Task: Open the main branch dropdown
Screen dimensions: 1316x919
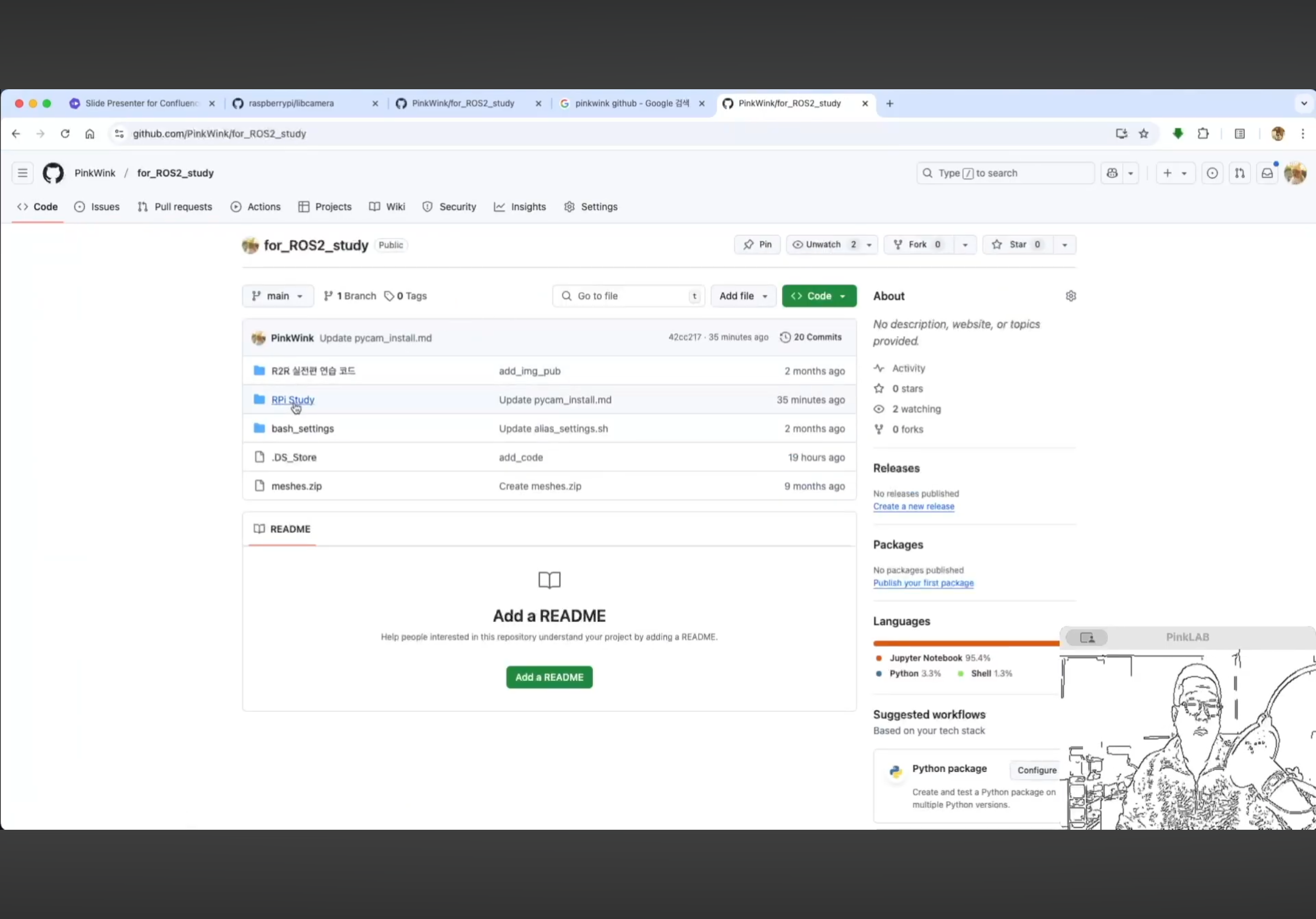Action: (277, 296)
